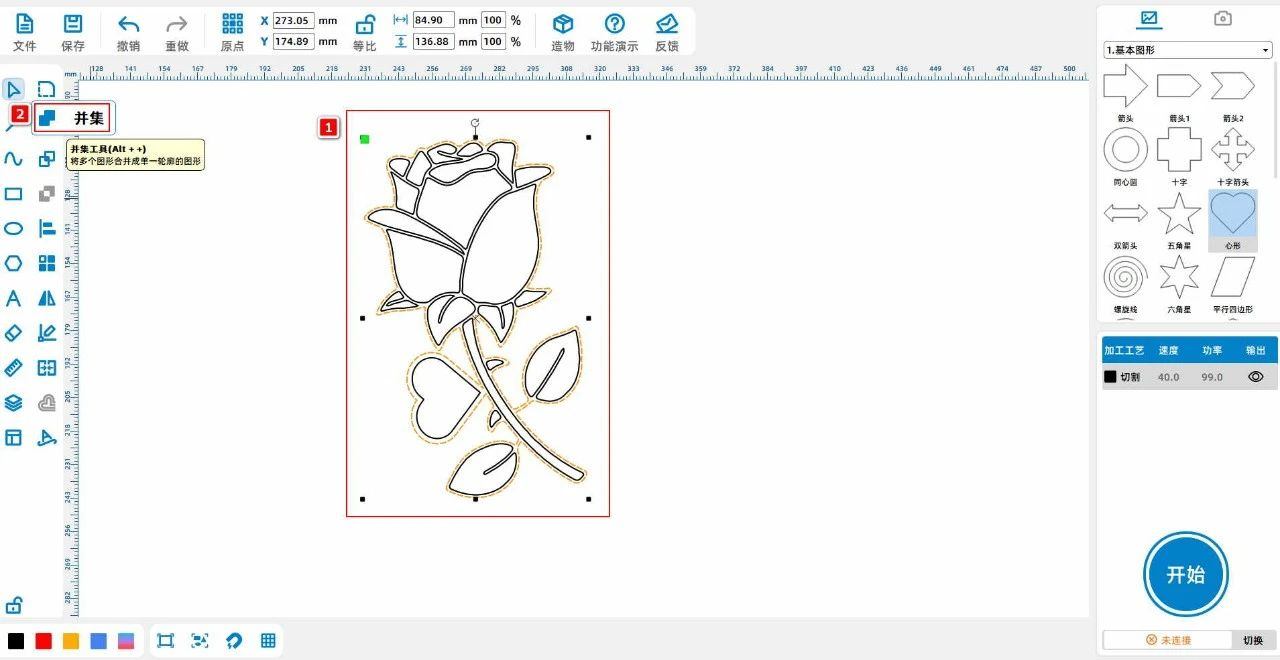1280x660 pixels.
Task: Switch to the camera tab in right panel
Action: (1222, 18)
